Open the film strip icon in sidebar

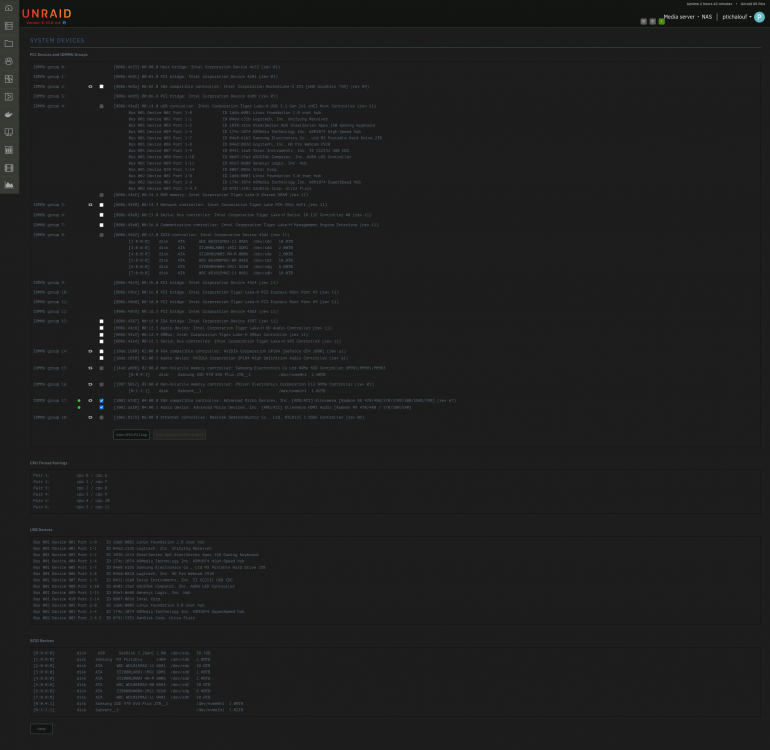coord(9,168)
